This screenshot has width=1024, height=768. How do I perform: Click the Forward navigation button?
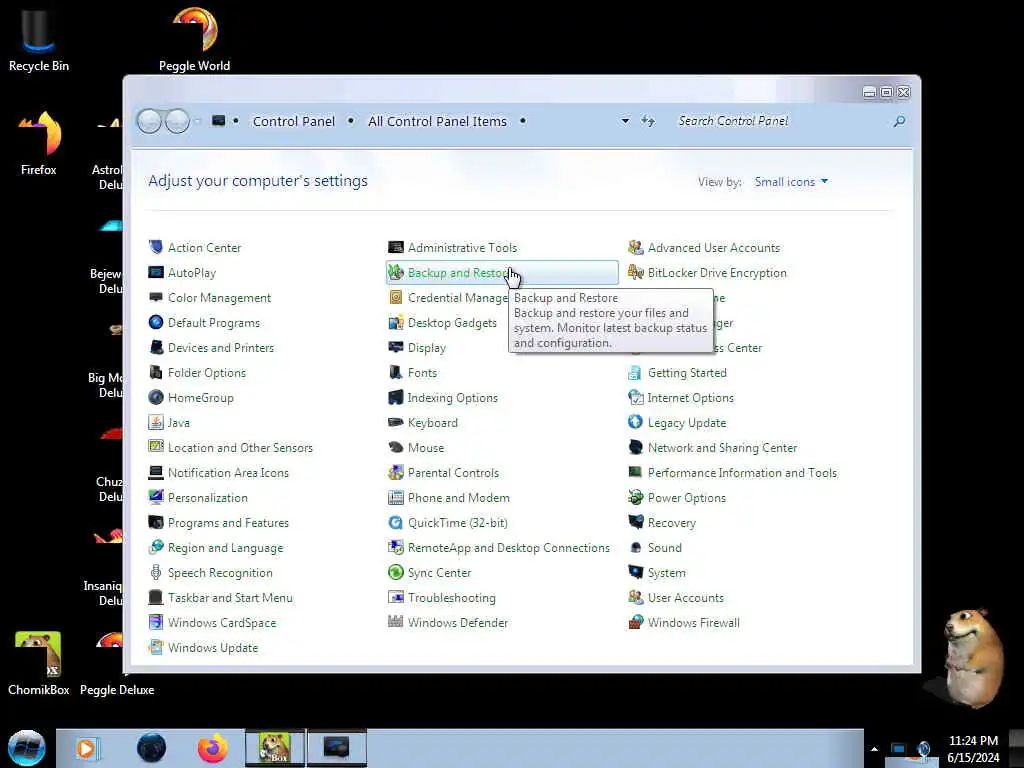(177, 121)
